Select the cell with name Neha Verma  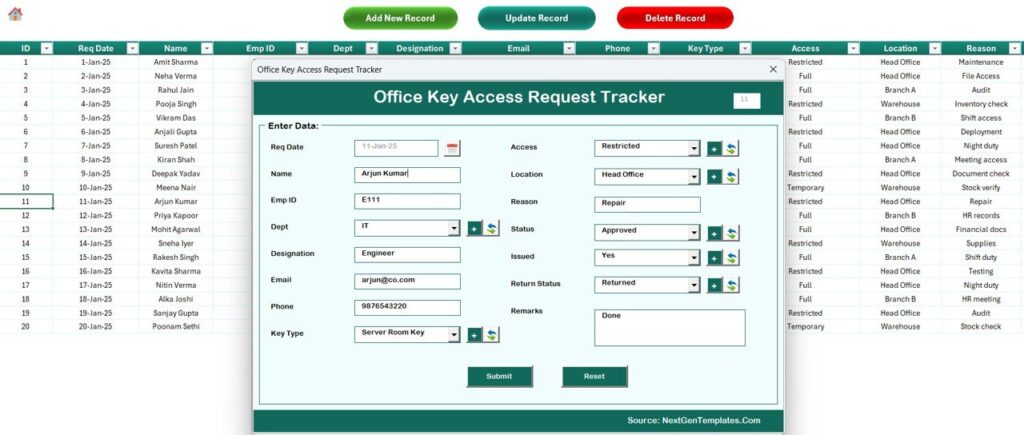[176, 76]
